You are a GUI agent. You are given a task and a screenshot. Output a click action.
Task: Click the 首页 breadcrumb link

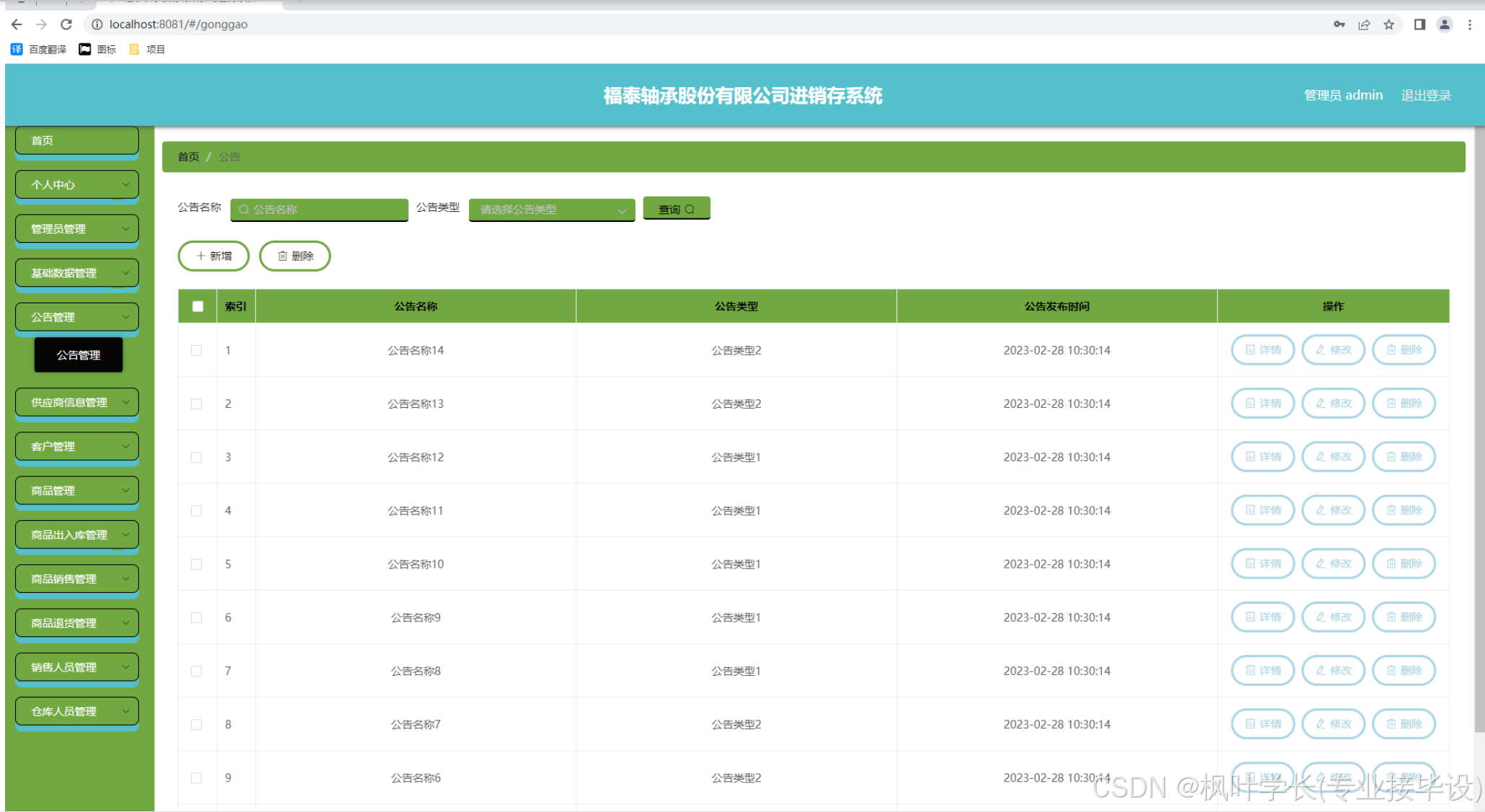coord(188,157)
